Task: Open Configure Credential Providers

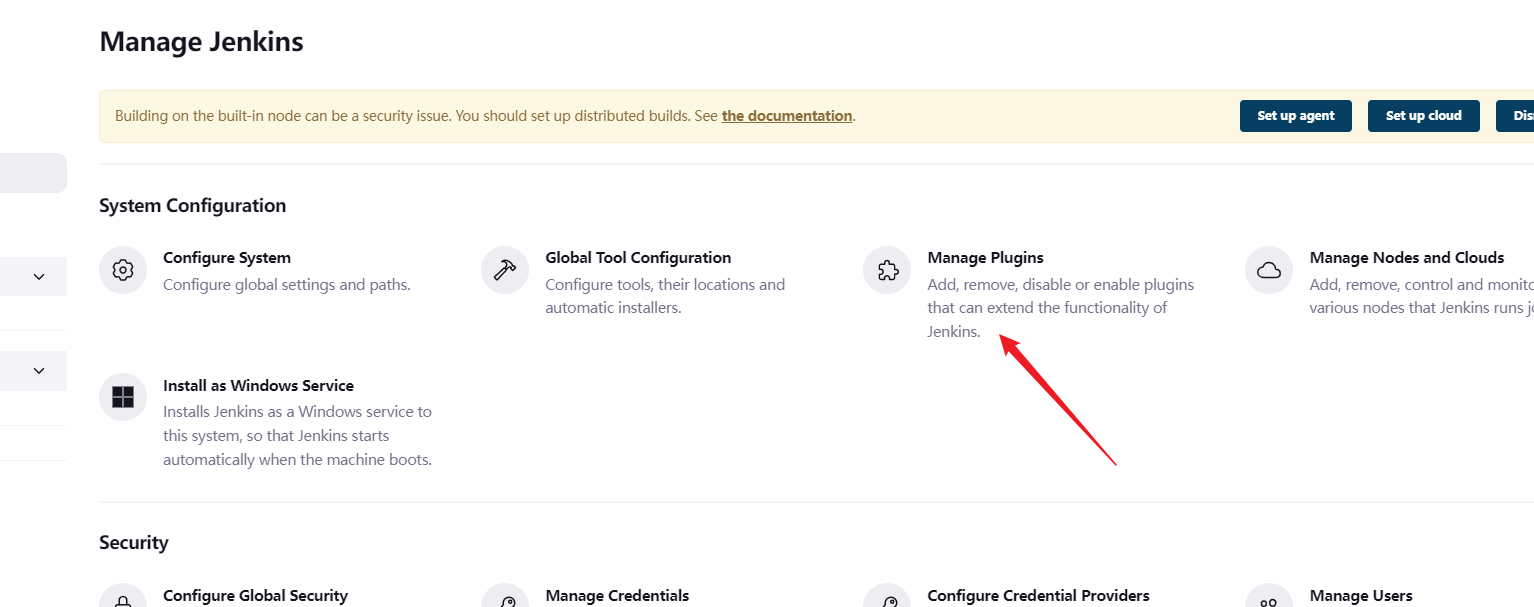Action: pyautogui.click(x=1038, y=596)
